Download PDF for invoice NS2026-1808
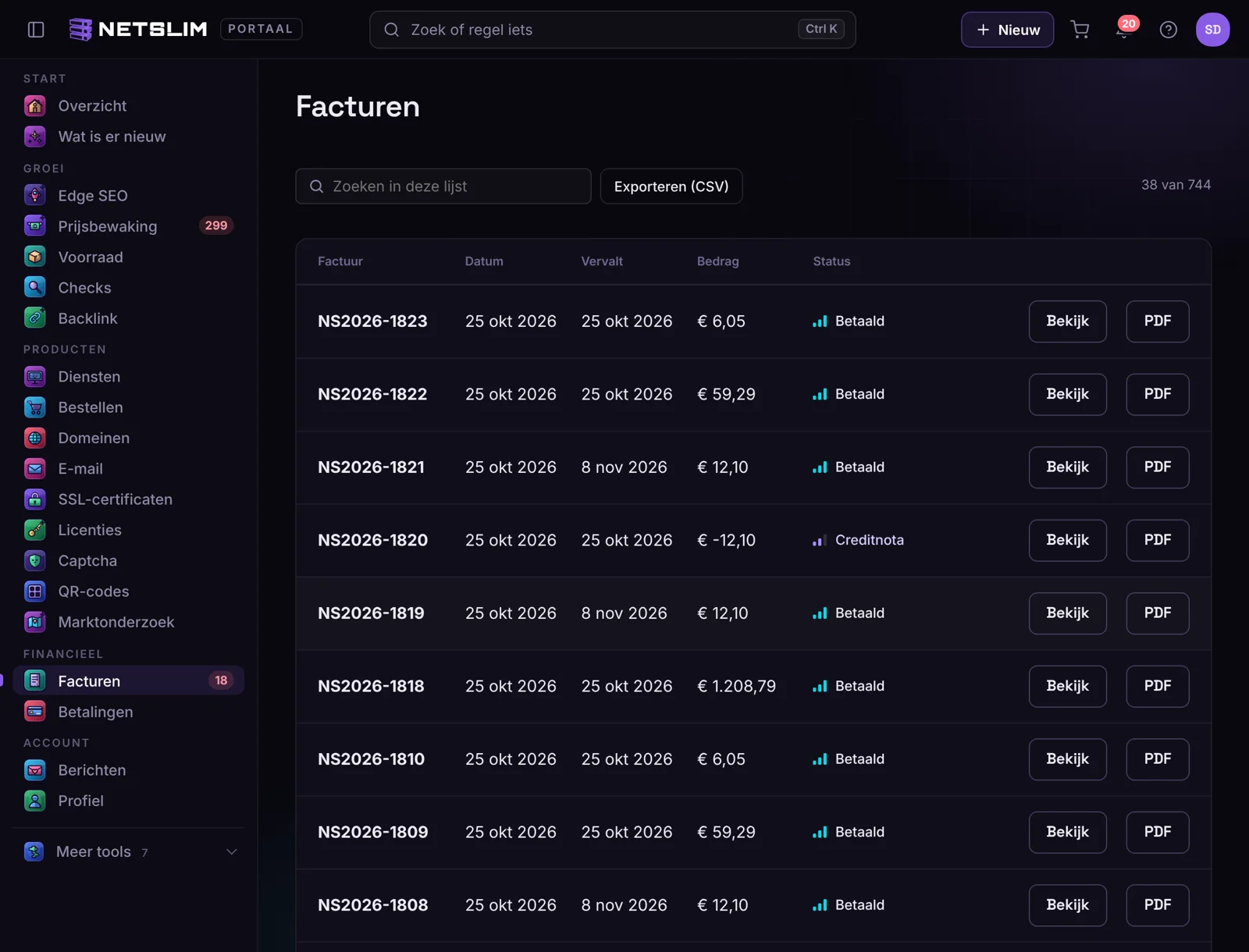The width and height of the screenshot is (1249, 952). coord(1157,905)
